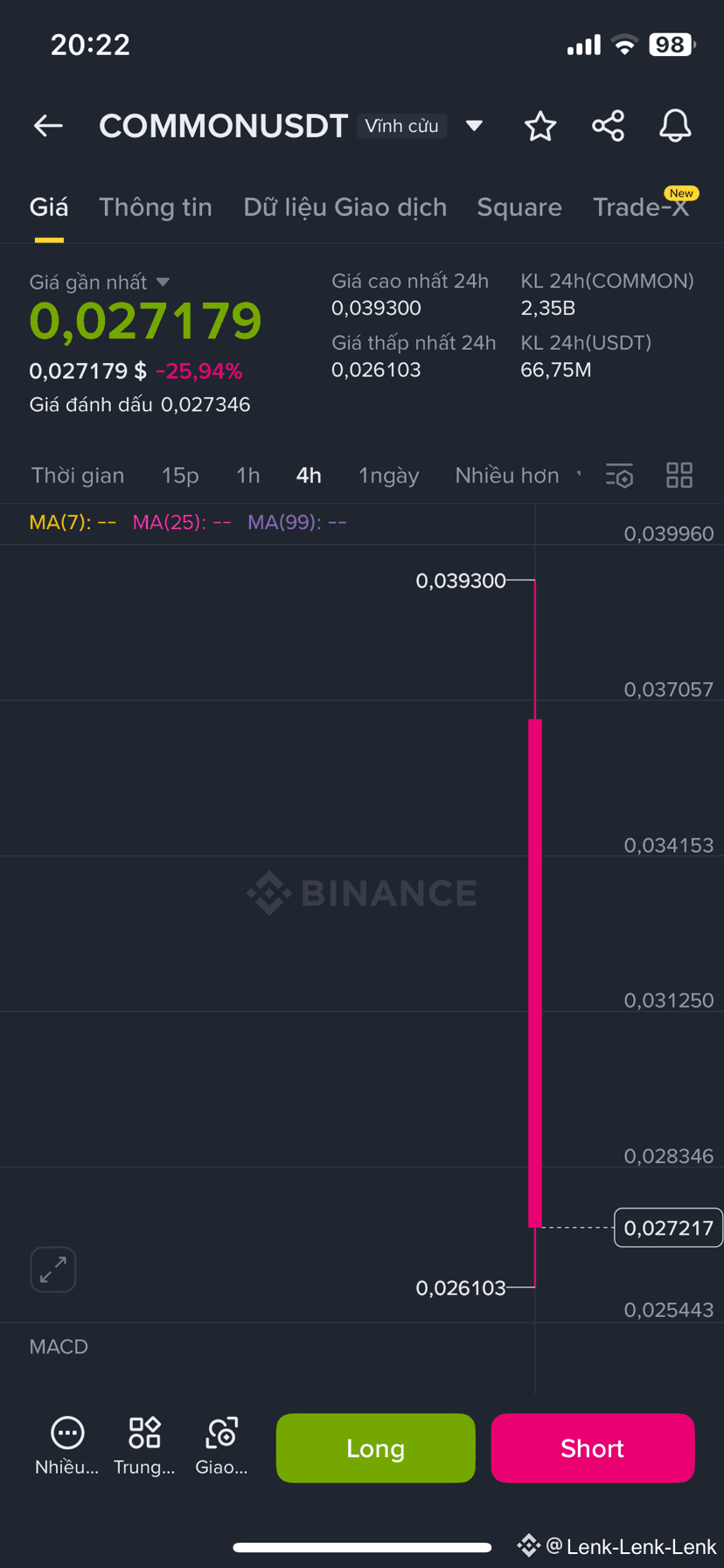Expand the Giá gần nhất price dropdown
The height and width of the screenshot is (1568, 724).
(163, 282)
